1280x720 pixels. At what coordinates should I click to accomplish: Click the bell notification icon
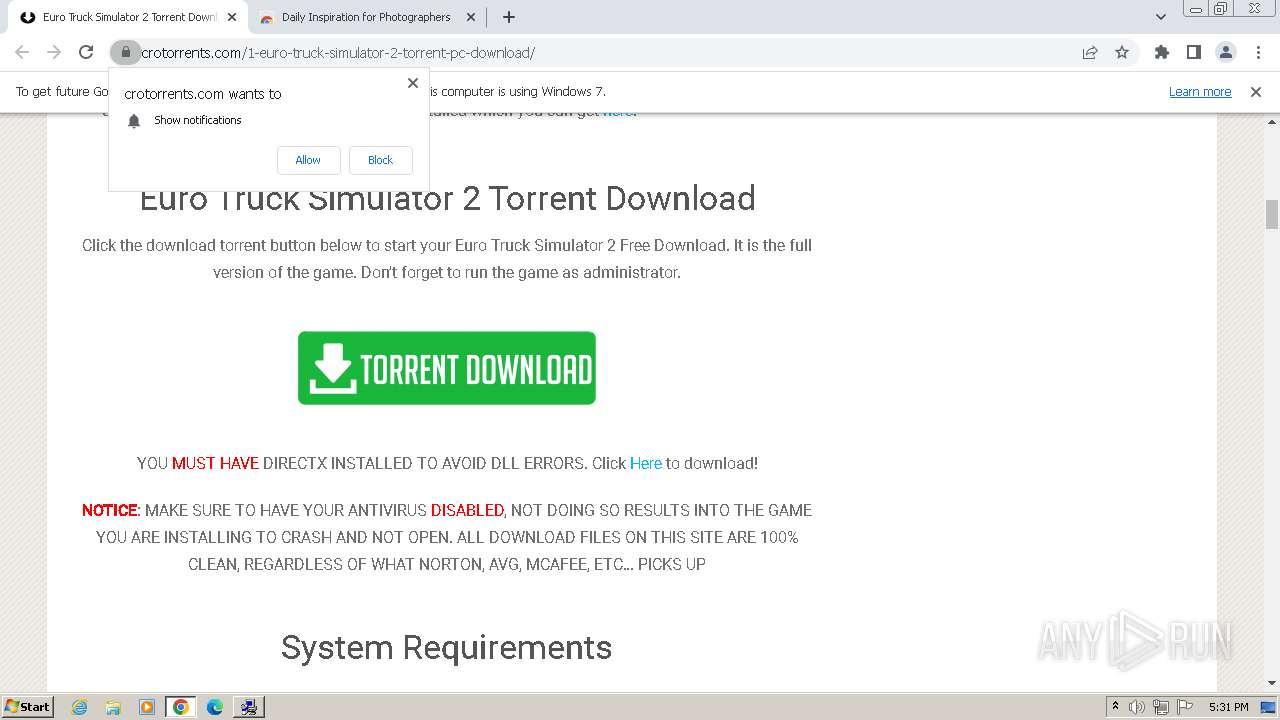coord(134,120)
